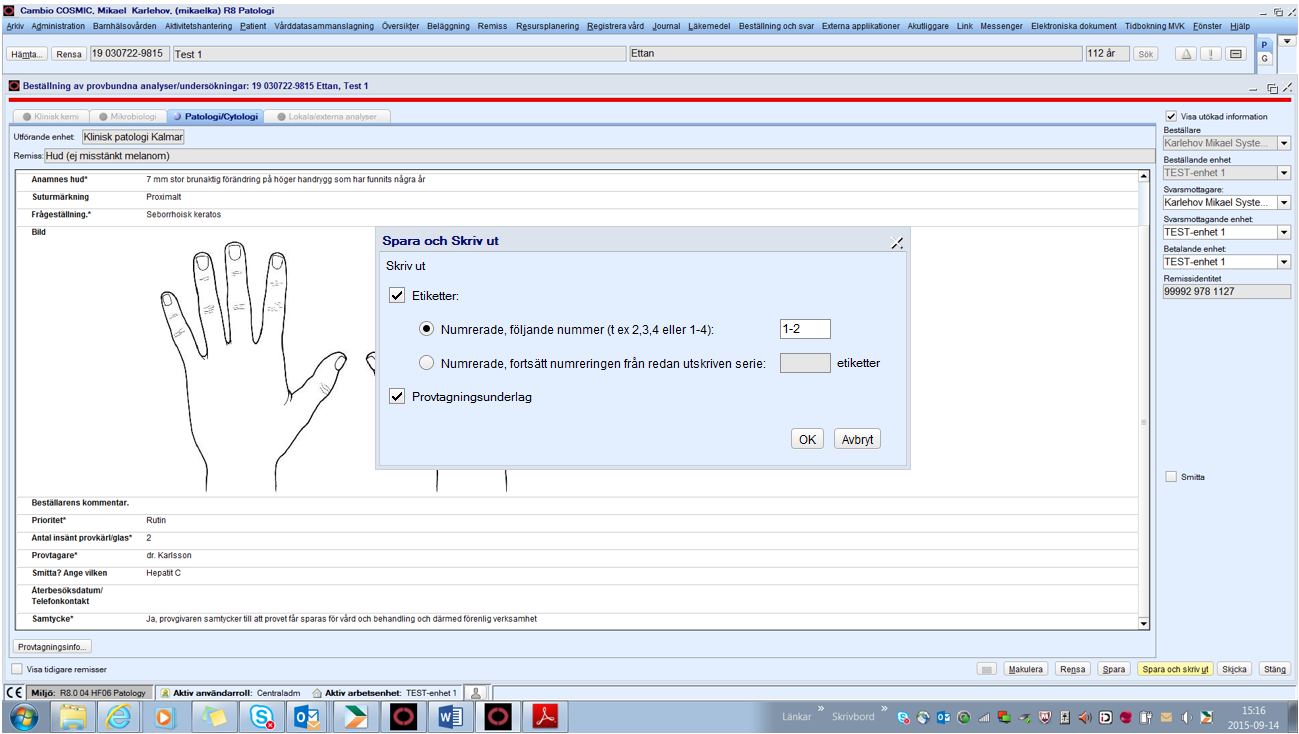Click the Provtagningsinfo... button
The width and height of the screenshot is (1299, 734).
[x=53, y=646]
